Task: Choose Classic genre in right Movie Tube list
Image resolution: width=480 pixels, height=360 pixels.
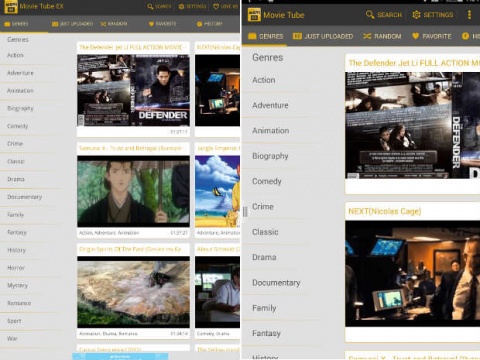Action: point(265,232)
